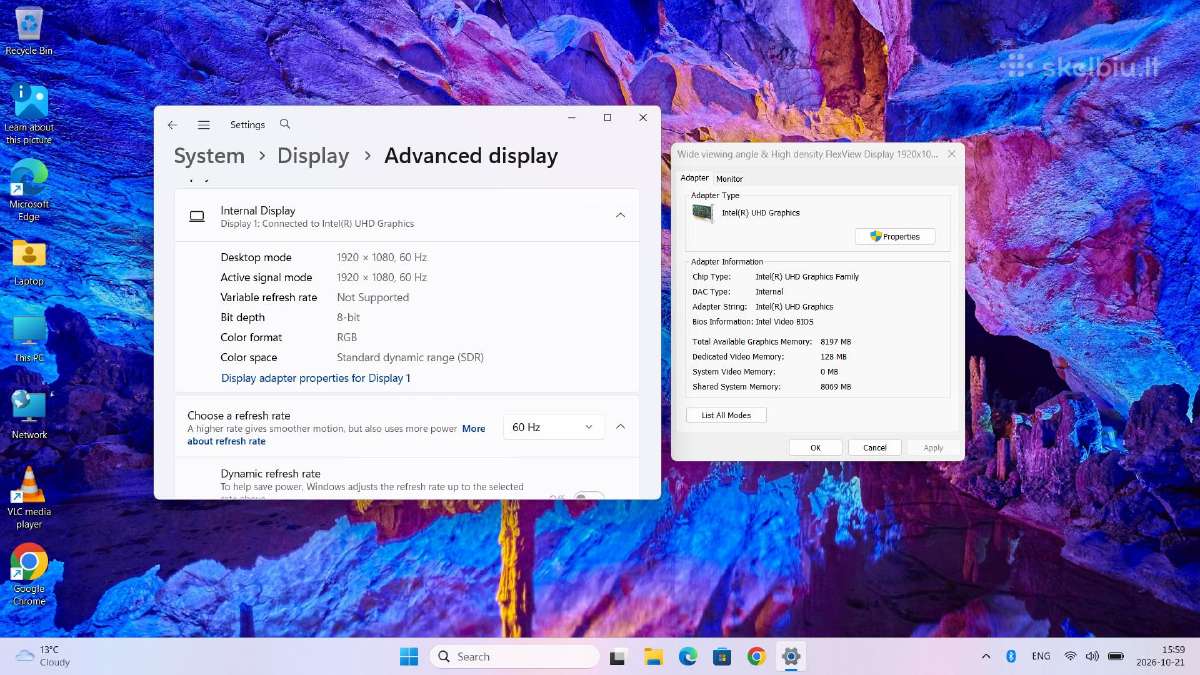This screenshot has height=675, width=1200.
Task: Click the taskbar Search box
Action: (515, 656)
